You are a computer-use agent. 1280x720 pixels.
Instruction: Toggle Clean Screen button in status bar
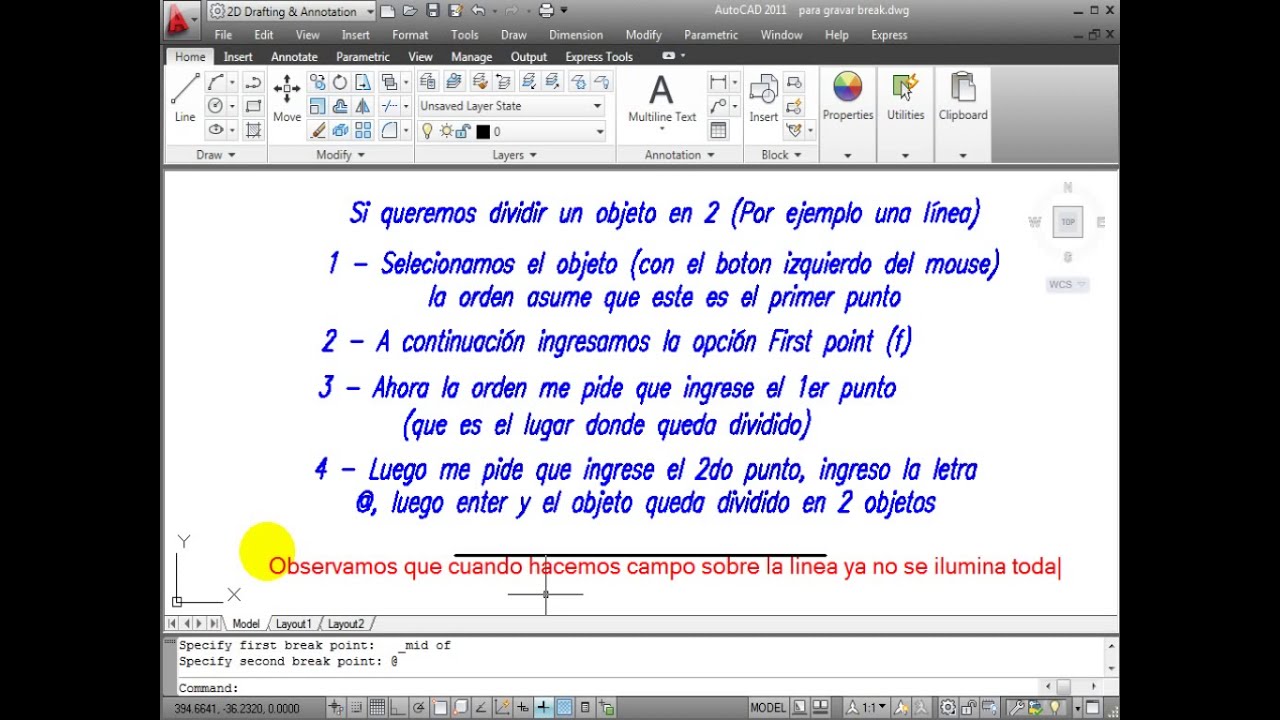pos(1093,708)
